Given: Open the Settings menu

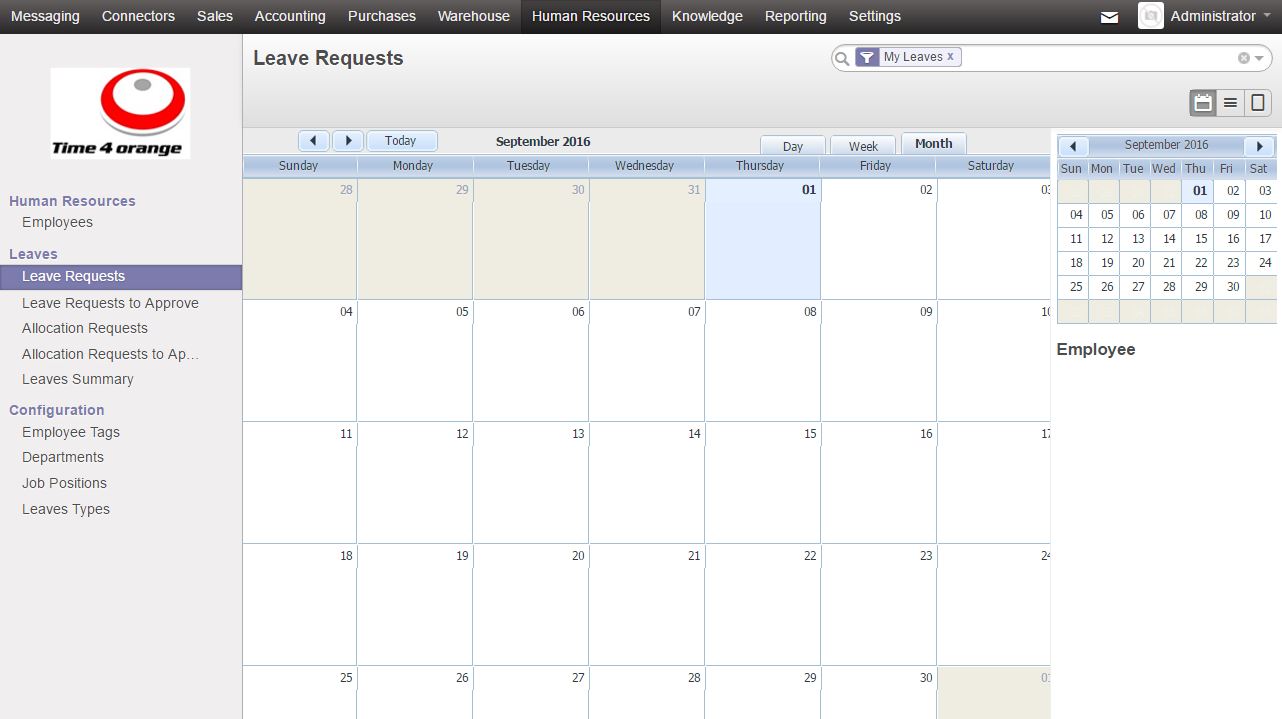Looking at the screenshot, I should pyautogui.click(x=875, y=16).
